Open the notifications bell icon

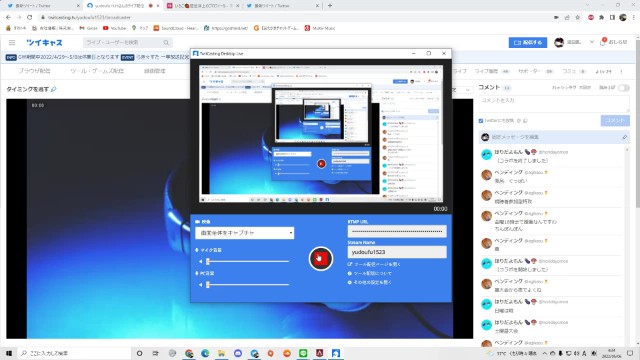click(x=603, y=42)
